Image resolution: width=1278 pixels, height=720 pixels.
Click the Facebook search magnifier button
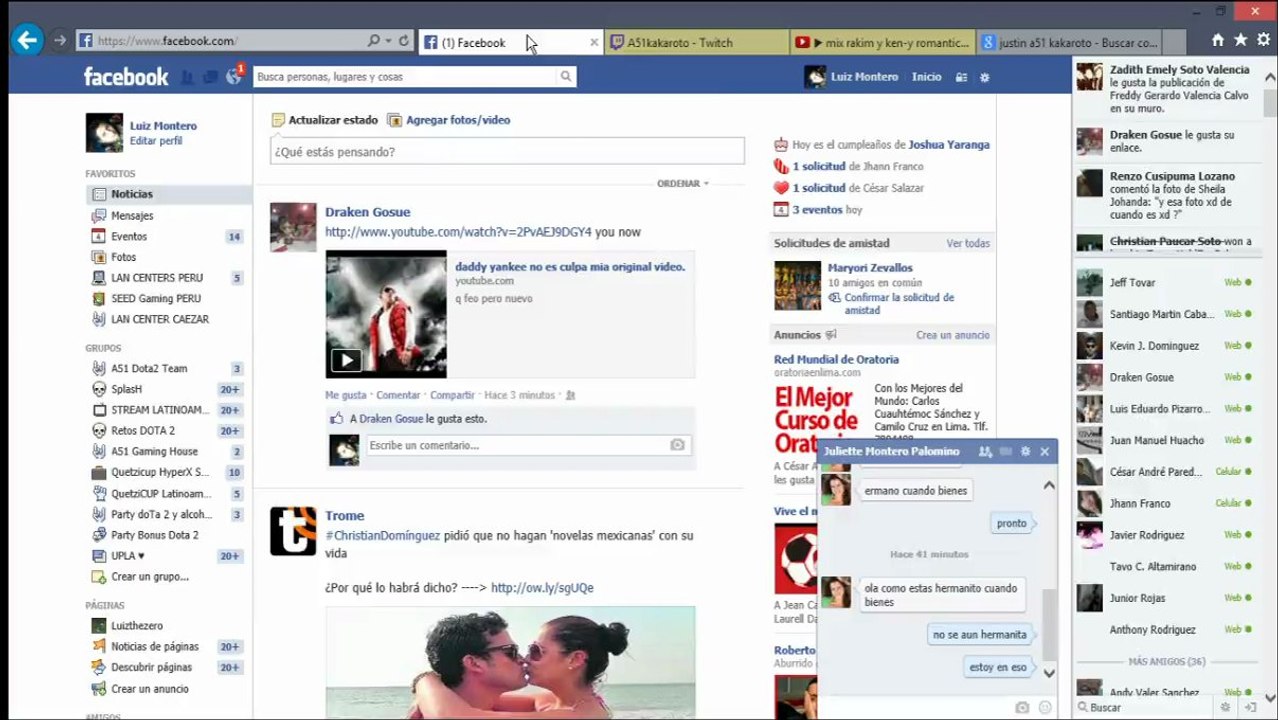[x=566, y=76]
